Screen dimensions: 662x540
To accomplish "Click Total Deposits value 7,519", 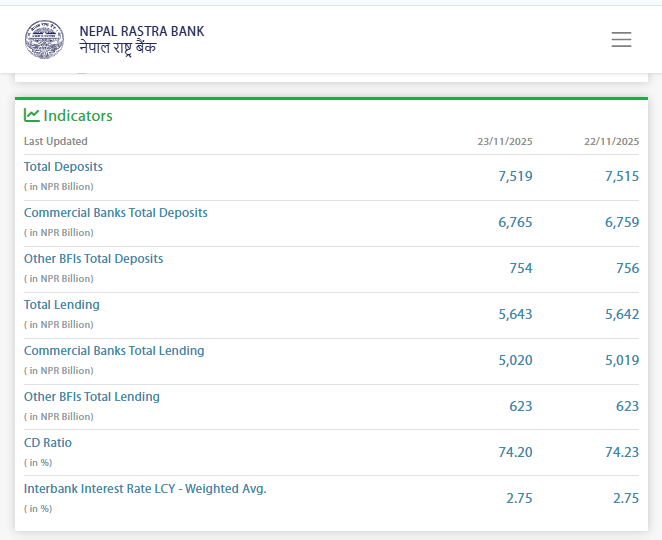I will point(515,176).
